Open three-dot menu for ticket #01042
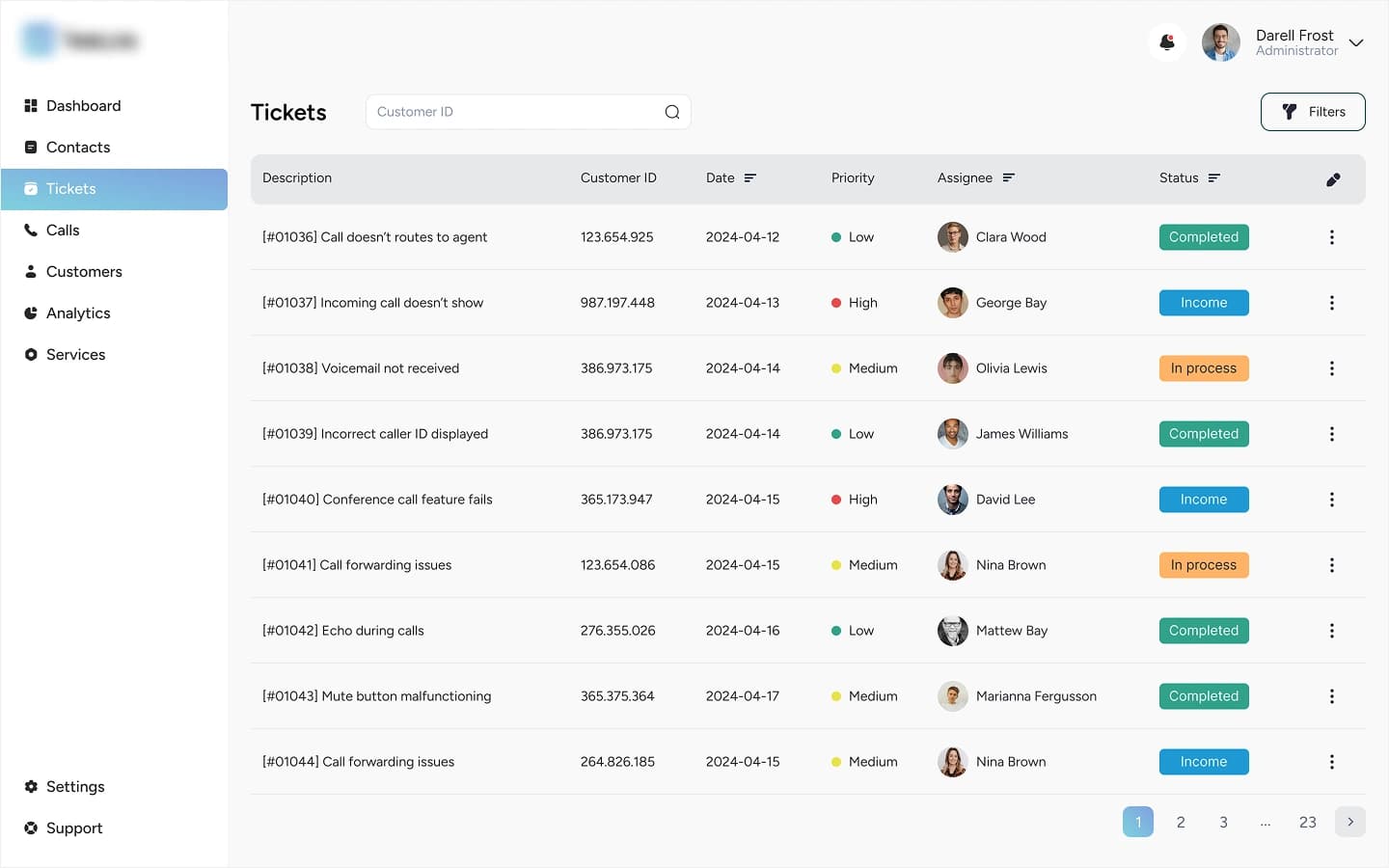1389x868 pixels. 1332,631
